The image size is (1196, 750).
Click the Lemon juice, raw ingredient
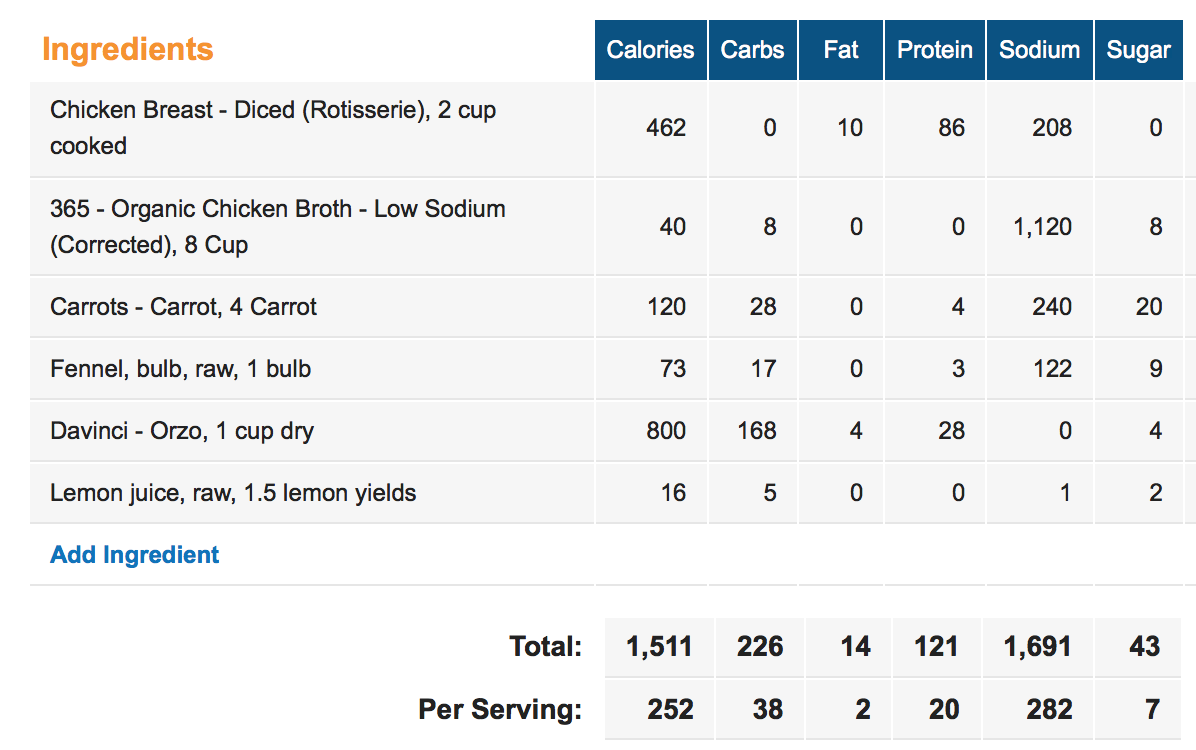pos(233,493)
